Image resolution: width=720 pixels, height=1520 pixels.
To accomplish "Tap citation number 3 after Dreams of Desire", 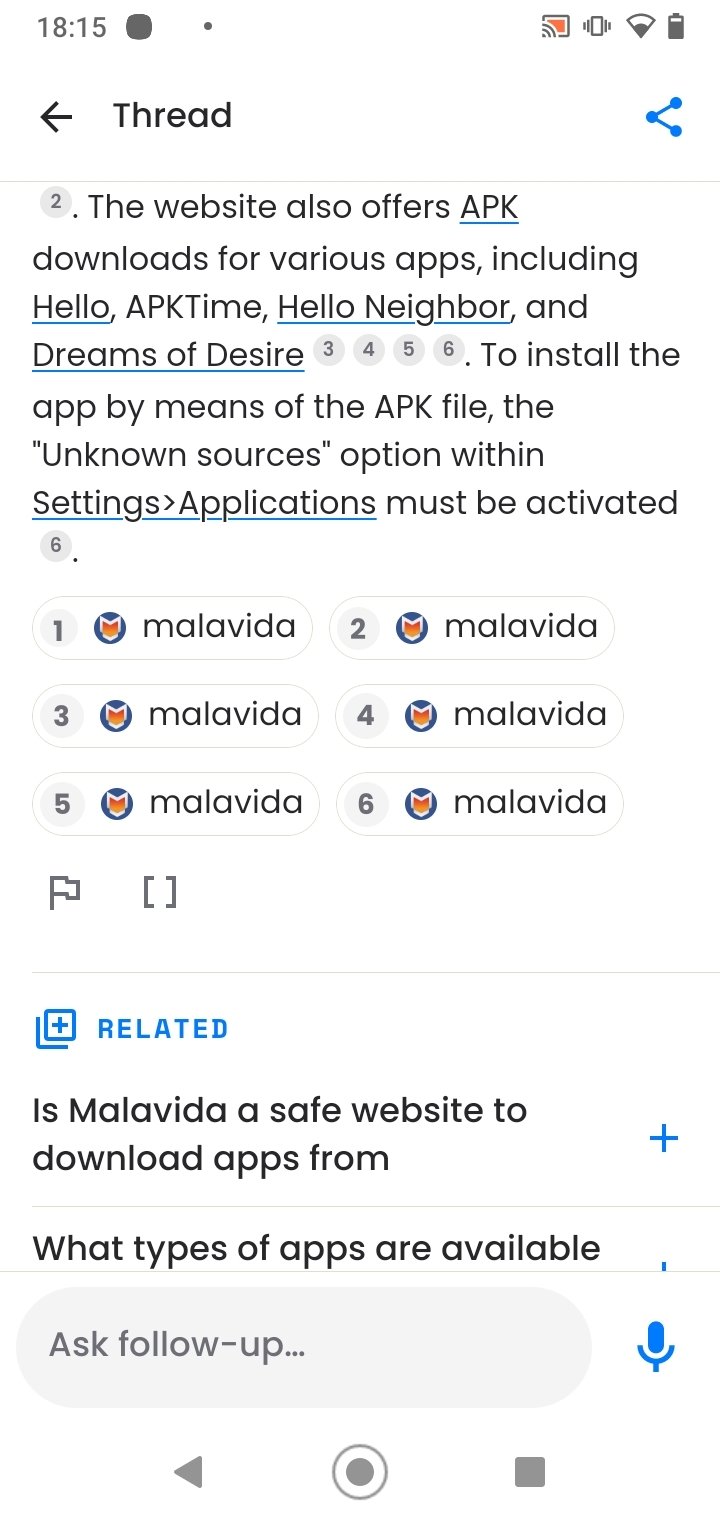I will point(328,349).
